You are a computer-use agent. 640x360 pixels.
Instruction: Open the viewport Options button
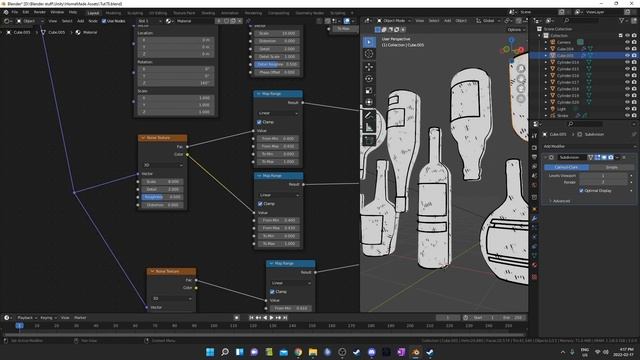click(515, 29)
